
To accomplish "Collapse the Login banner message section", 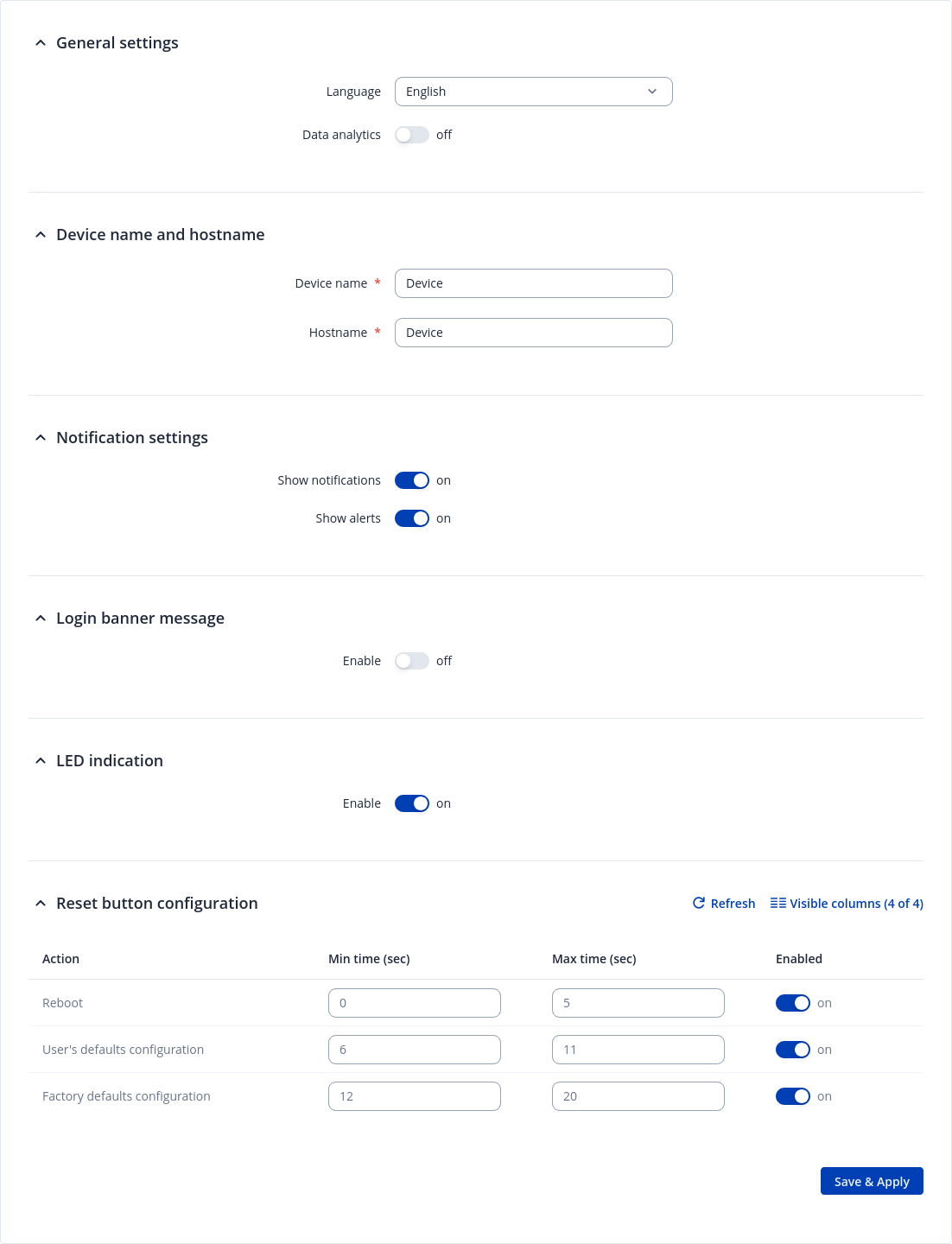I will click(x=41, y=619).
